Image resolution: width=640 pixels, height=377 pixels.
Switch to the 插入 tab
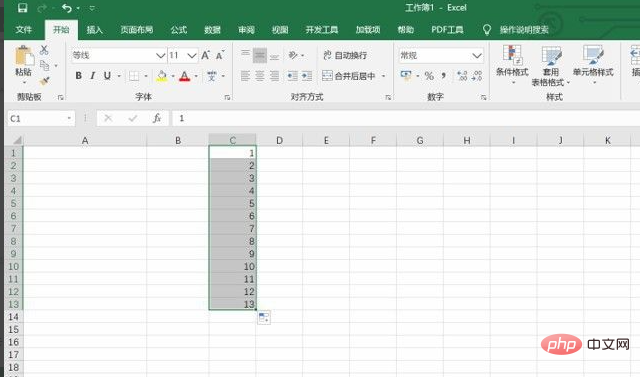[94, 29]
